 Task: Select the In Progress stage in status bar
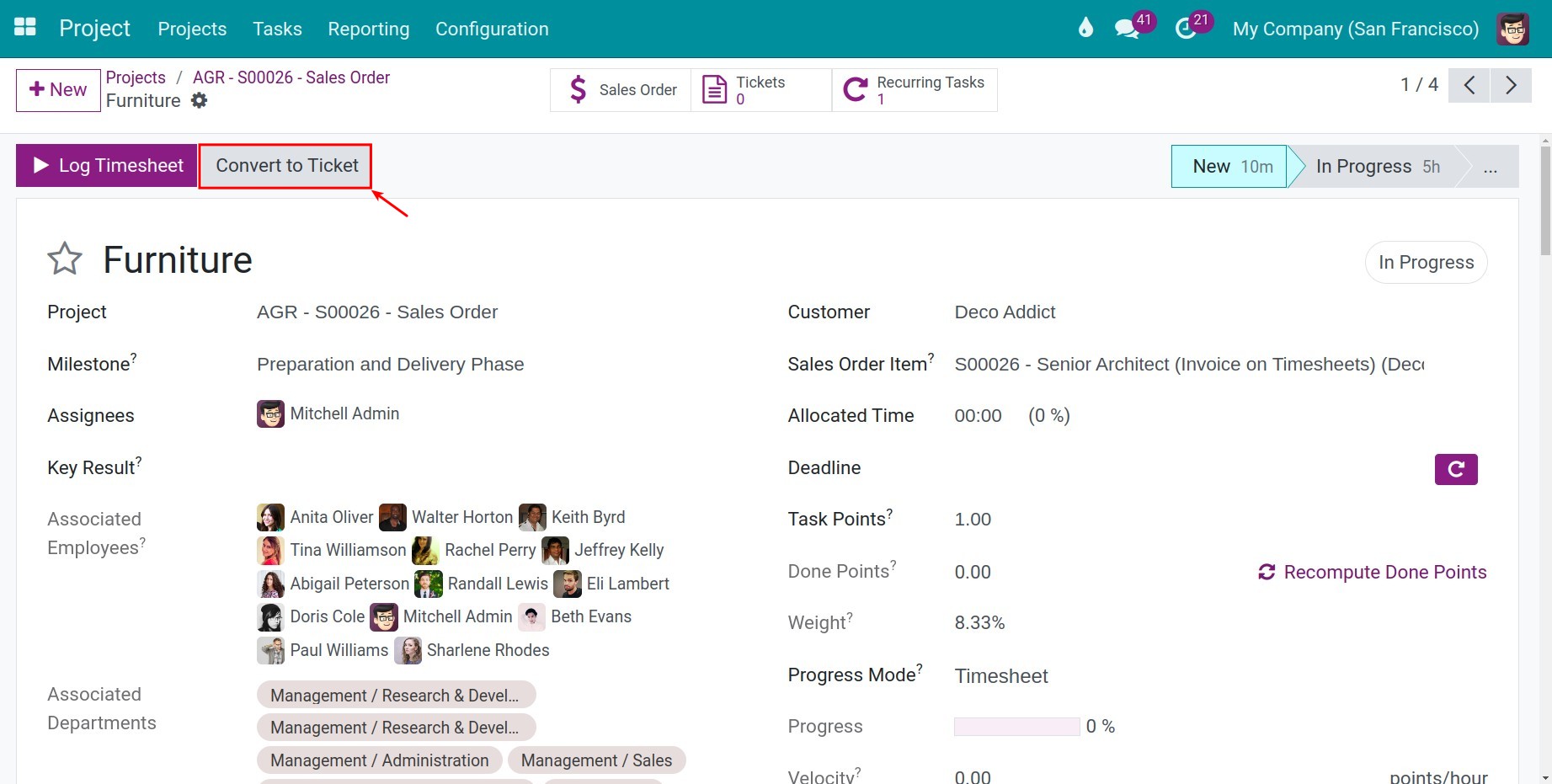1378,166
